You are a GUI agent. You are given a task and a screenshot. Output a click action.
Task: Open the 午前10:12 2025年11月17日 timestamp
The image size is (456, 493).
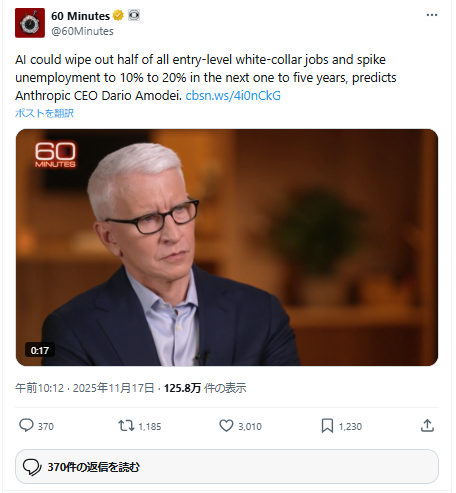(85, 388)
